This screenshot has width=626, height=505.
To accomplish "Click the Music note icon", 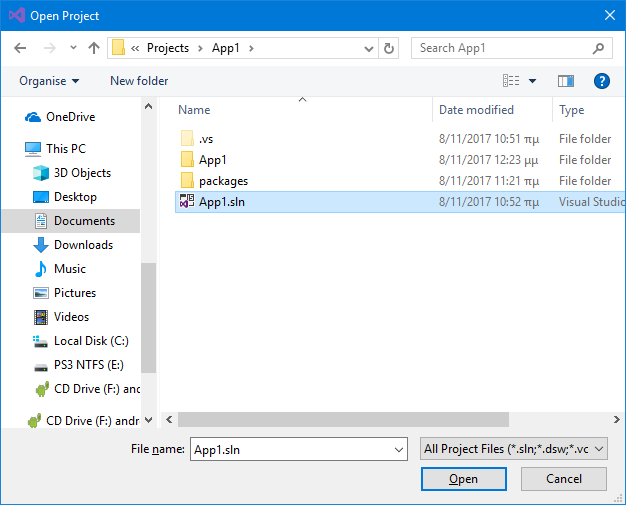I will (x=41, y=269).
